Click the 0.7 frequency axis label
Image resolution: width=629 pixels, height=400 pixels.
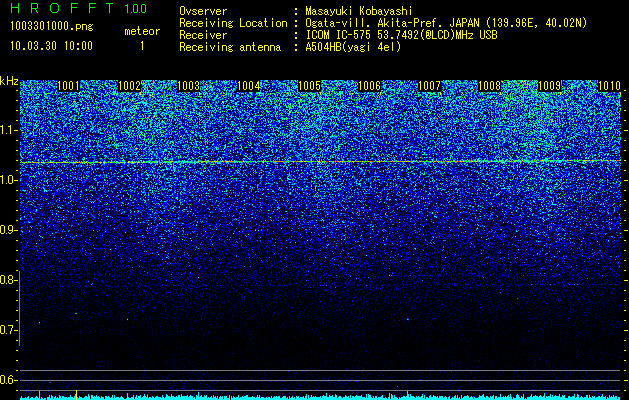point(8,330)
